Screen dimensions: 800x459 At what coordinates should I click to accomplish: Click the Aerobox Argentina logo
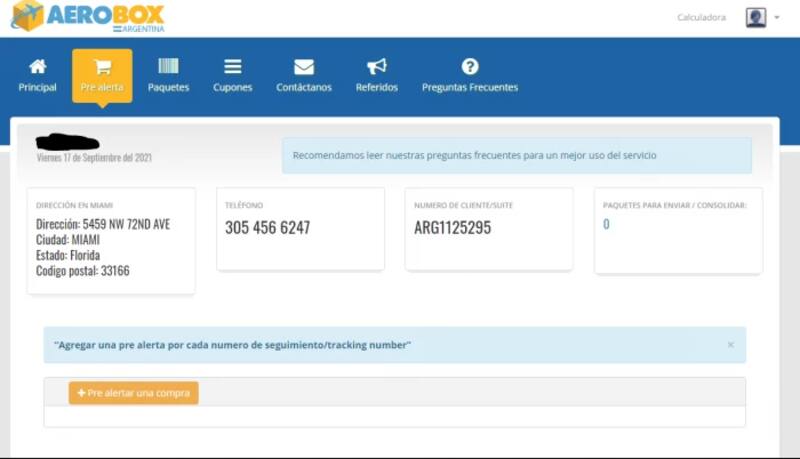click(87, 17)
